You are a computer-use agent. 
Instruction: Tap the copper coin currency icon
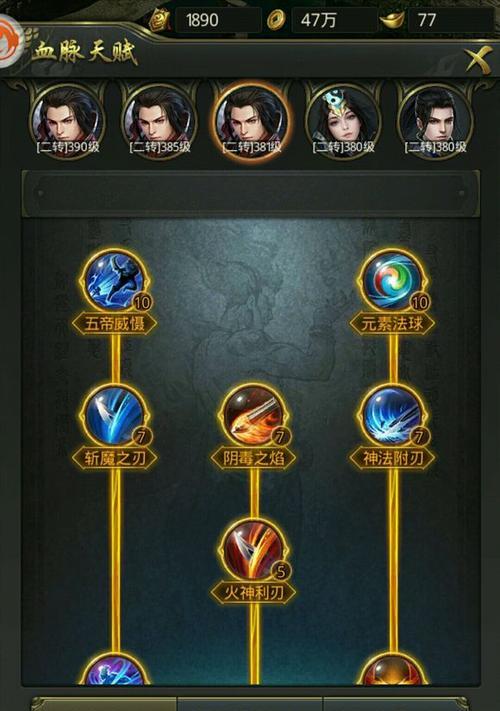[276, 20]
